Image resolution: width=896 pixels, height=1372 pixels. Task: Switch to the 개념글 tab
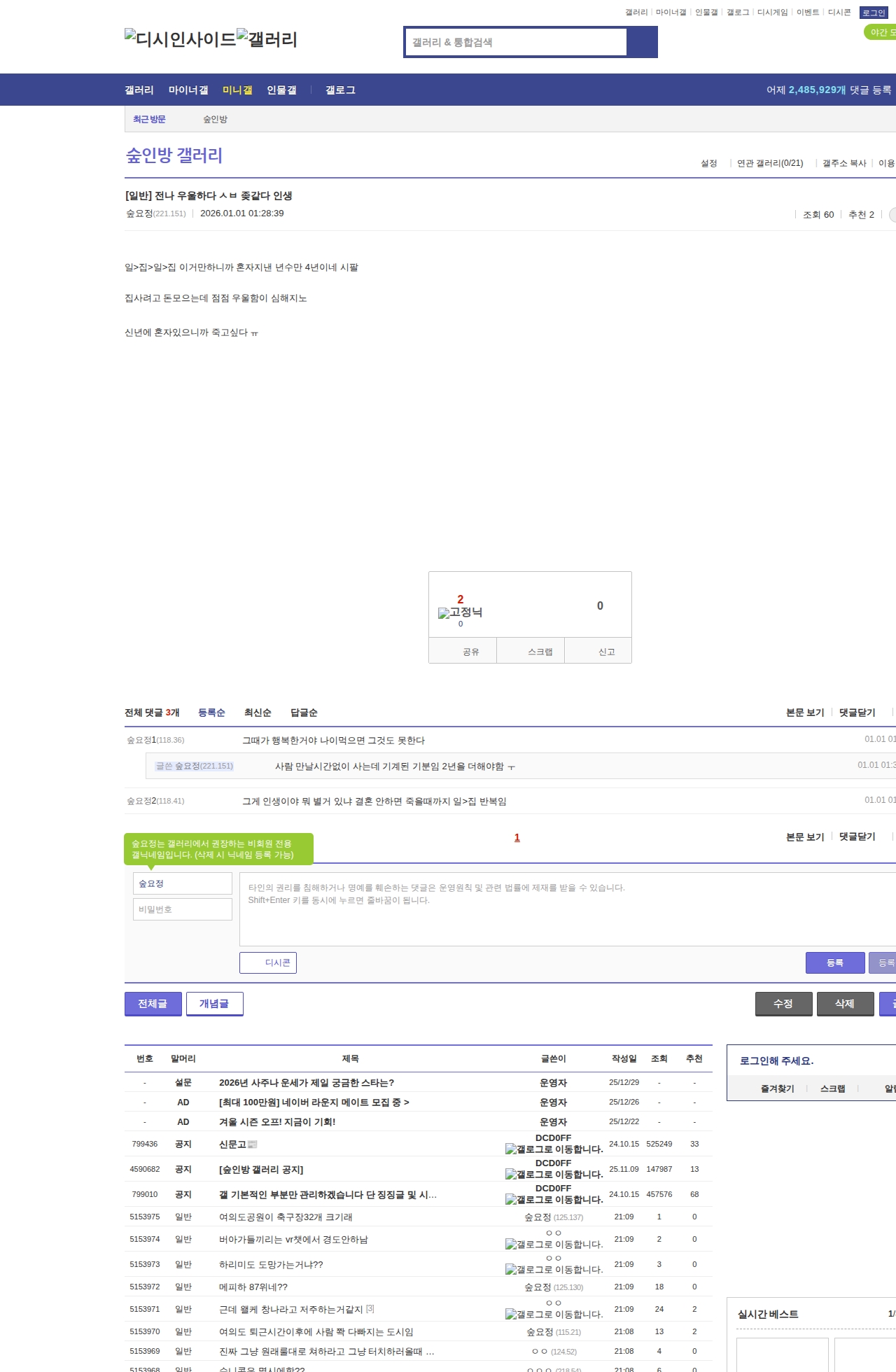pyautogui.click(x=214, y=1003)
